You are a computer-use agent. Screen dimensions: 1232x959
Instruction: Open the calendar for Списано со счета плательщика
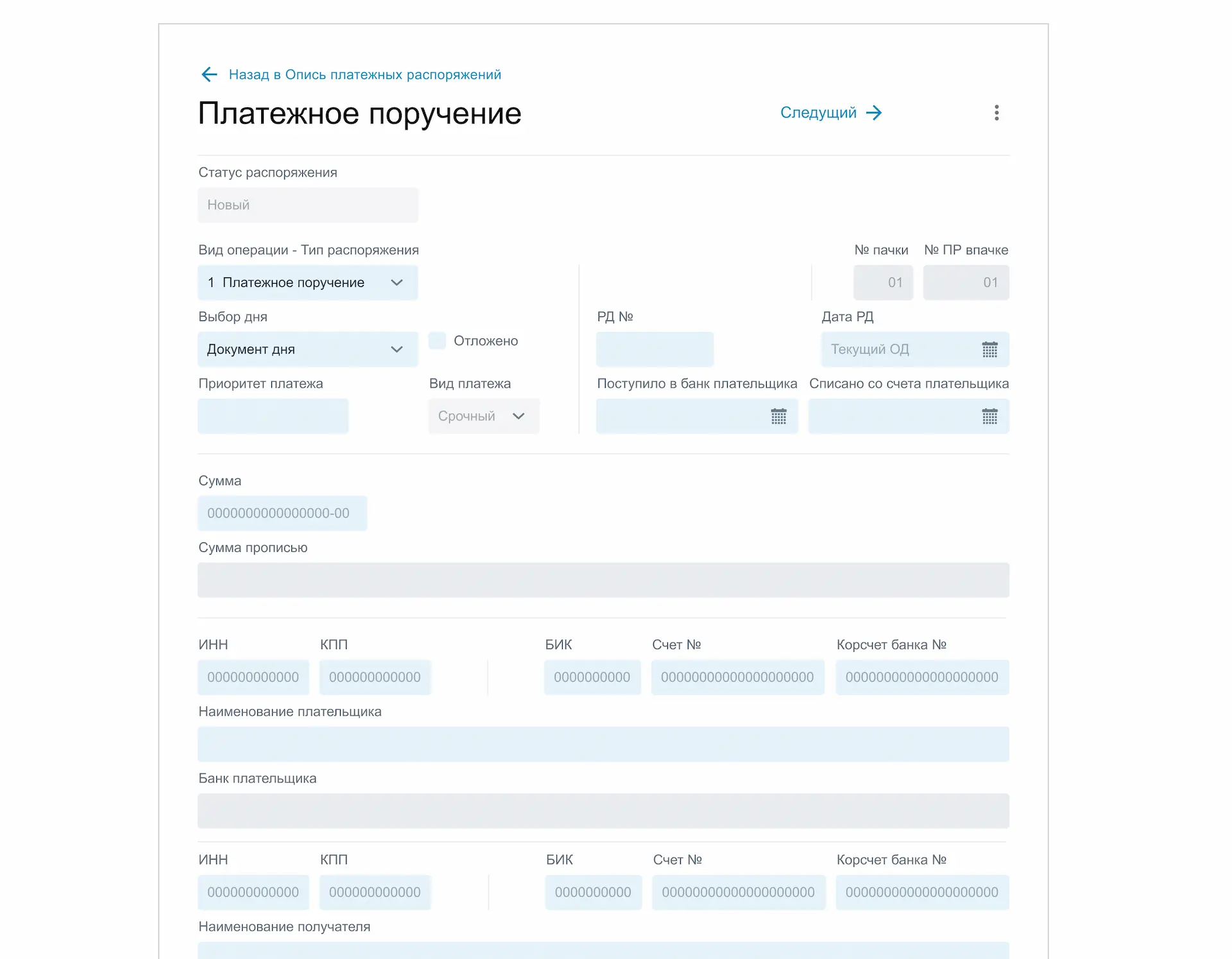(991, 416)
